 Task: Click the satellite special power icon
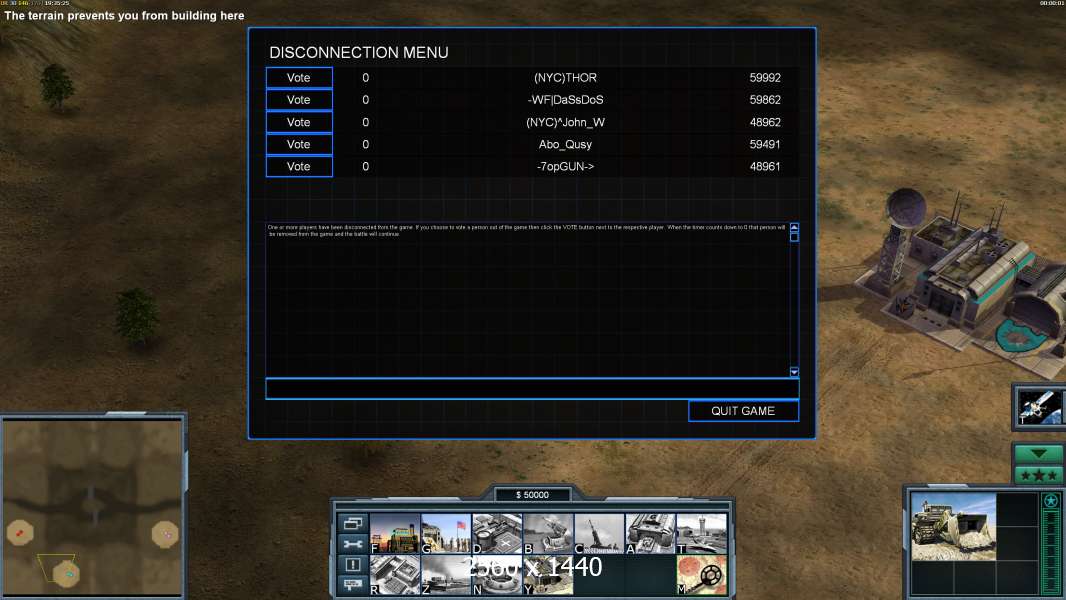pos(1040,408)
